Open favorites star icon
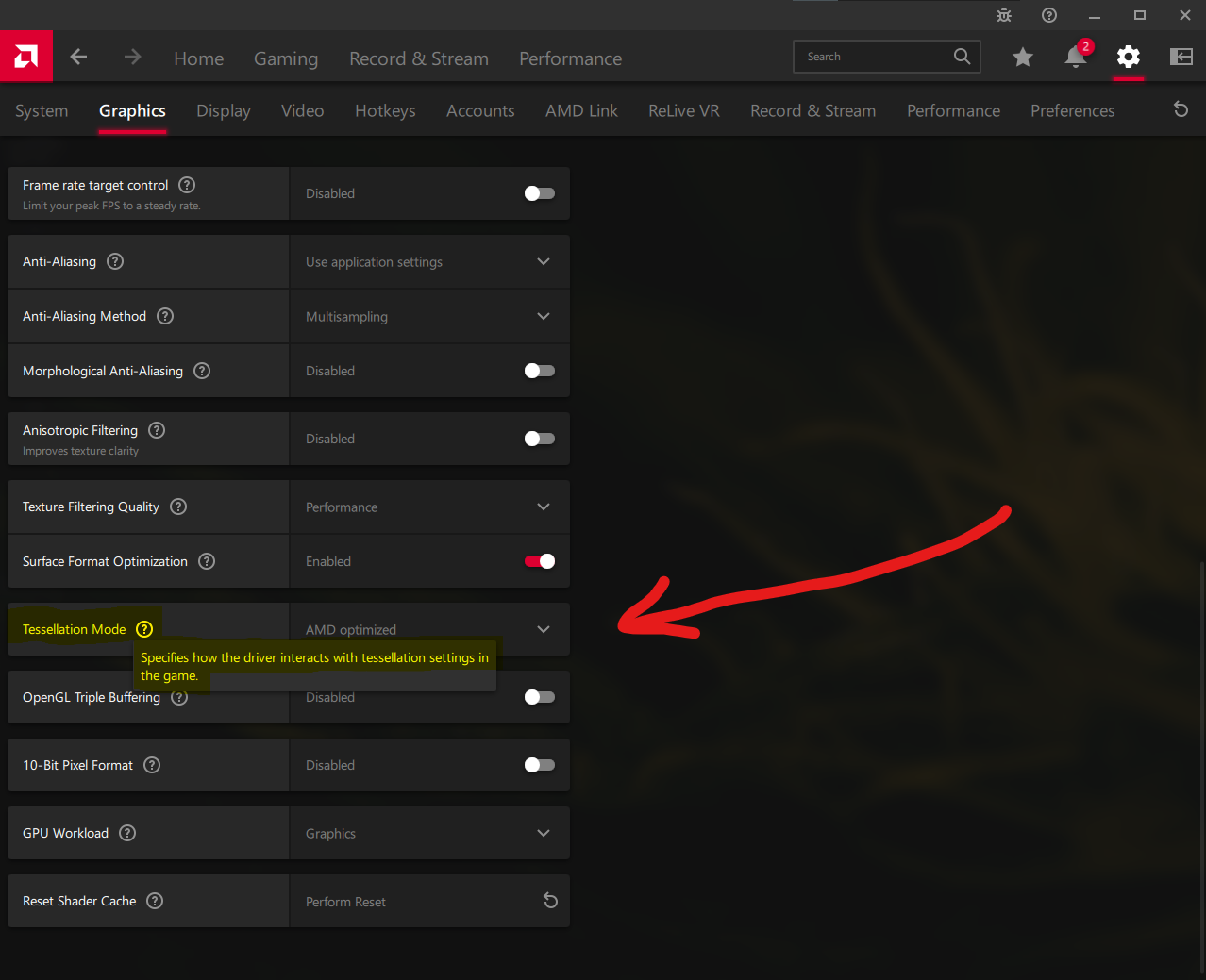1206x980 pixels. pyautogui.click(x=1022, y=58)
